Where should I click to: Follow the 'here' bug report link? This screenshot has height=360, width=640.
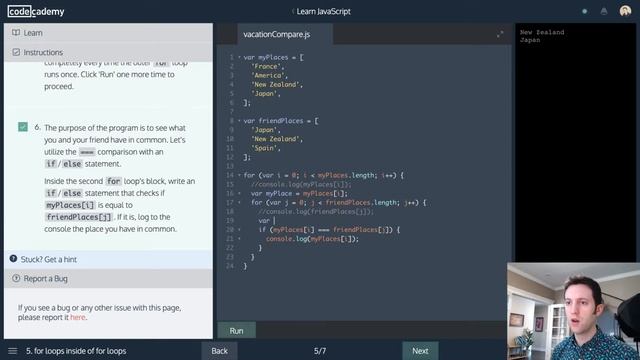pos(78,317)
